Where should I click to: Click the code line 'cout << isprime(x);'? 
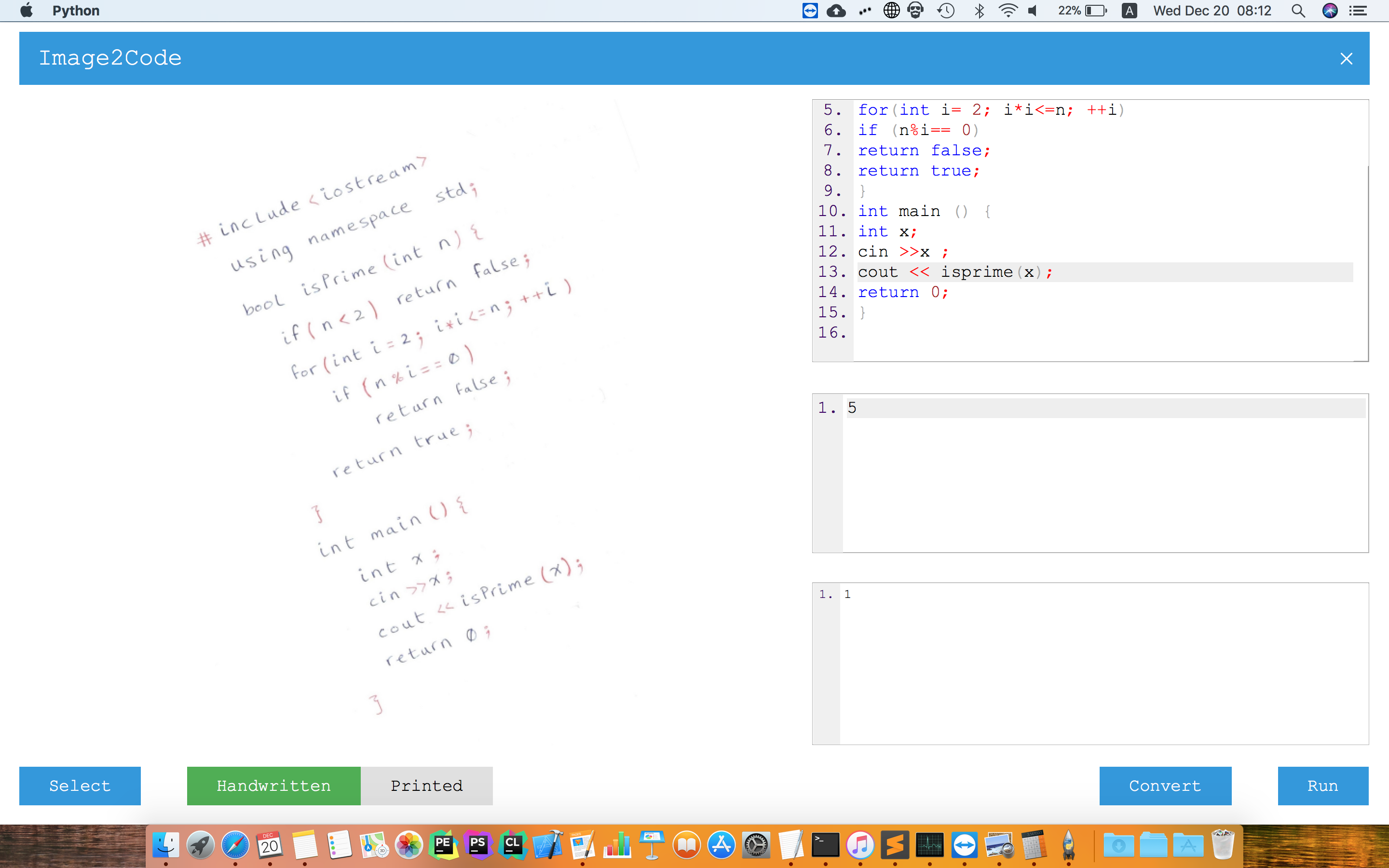click(955, 272)
